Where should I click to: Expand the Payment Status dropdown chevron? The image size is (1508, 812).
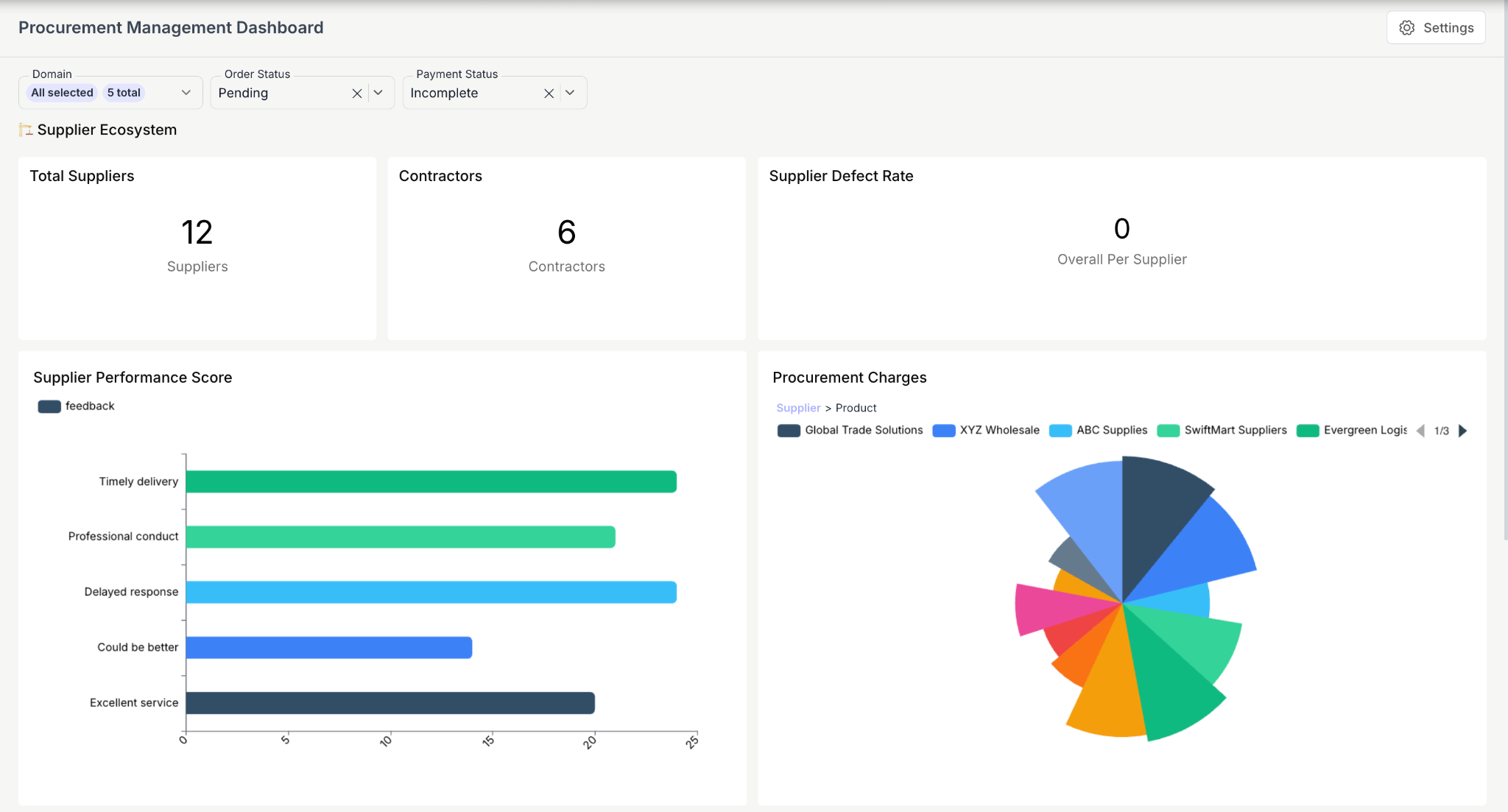pos(570,93)
